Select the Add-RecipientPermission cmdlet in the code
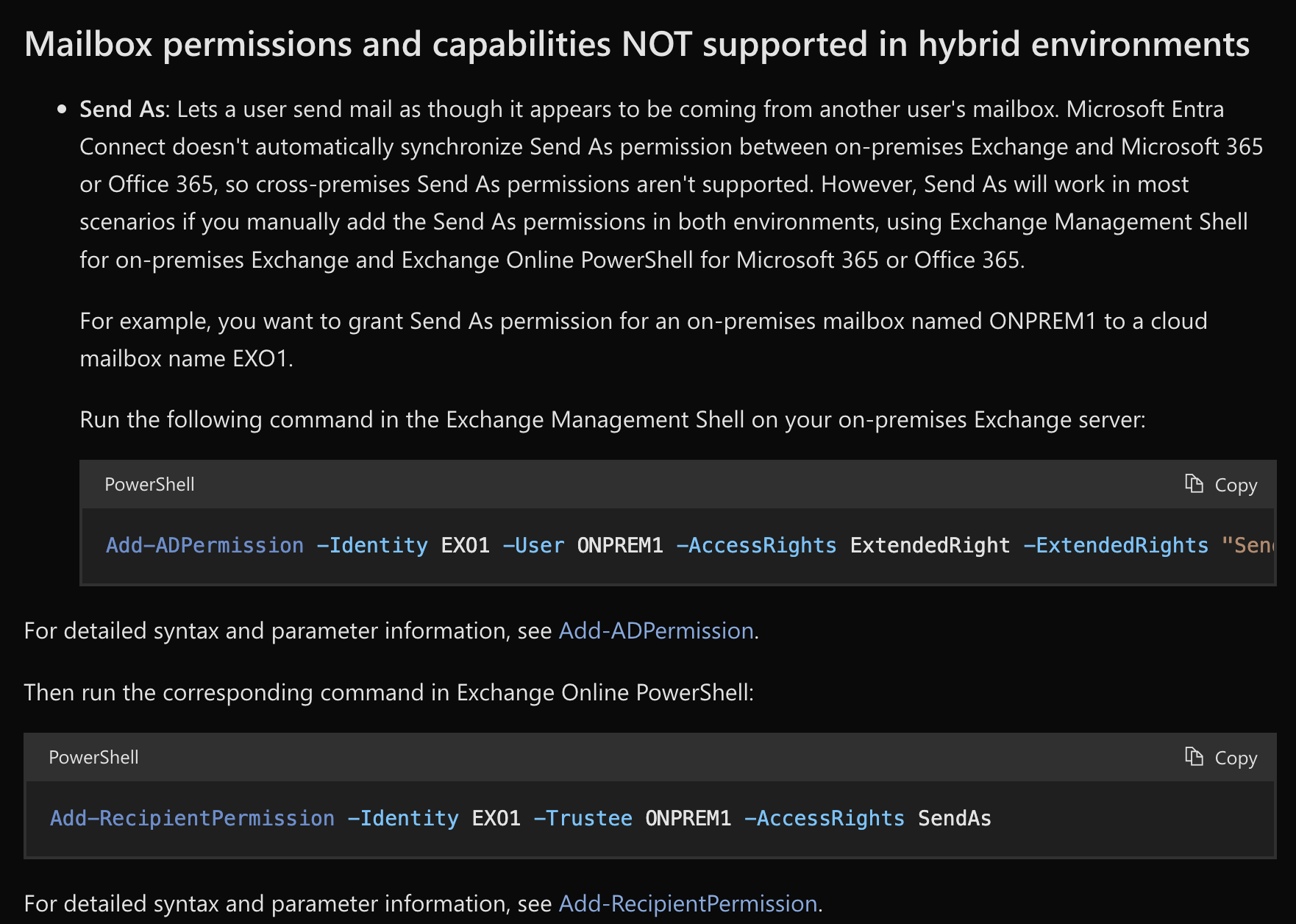The width and height of the screenshot is (1296, 924). pyautogui.click(x=191, y=818)
